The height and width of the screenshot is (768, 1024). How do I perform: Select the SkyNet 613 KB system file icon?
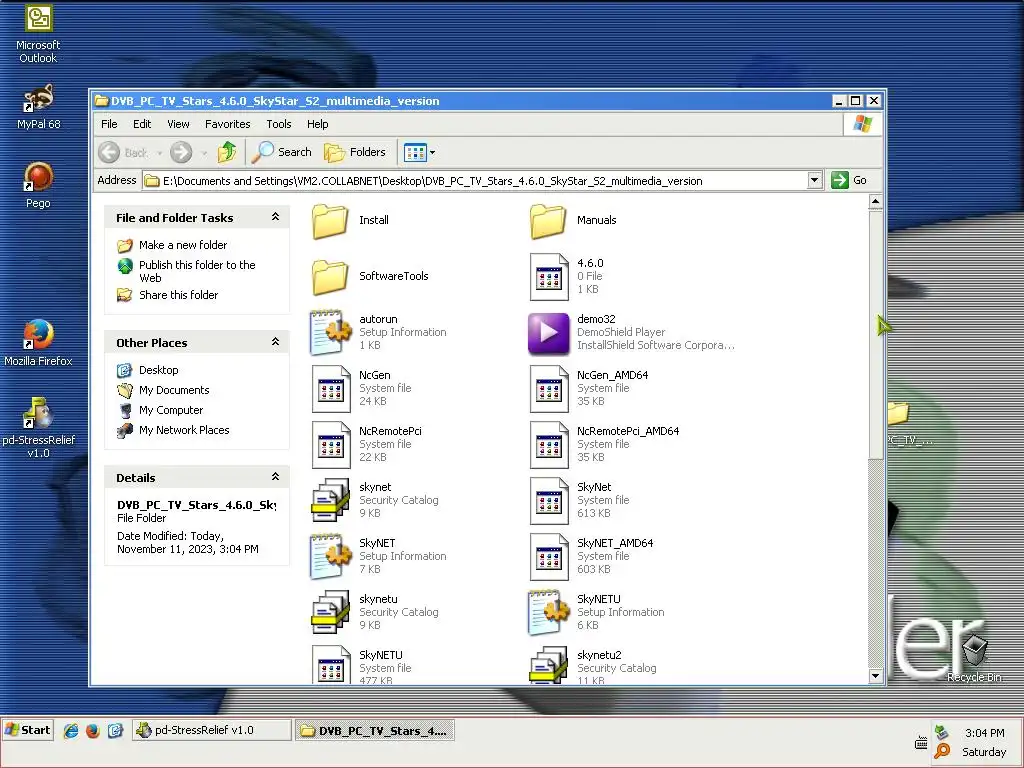pos(549,501)
